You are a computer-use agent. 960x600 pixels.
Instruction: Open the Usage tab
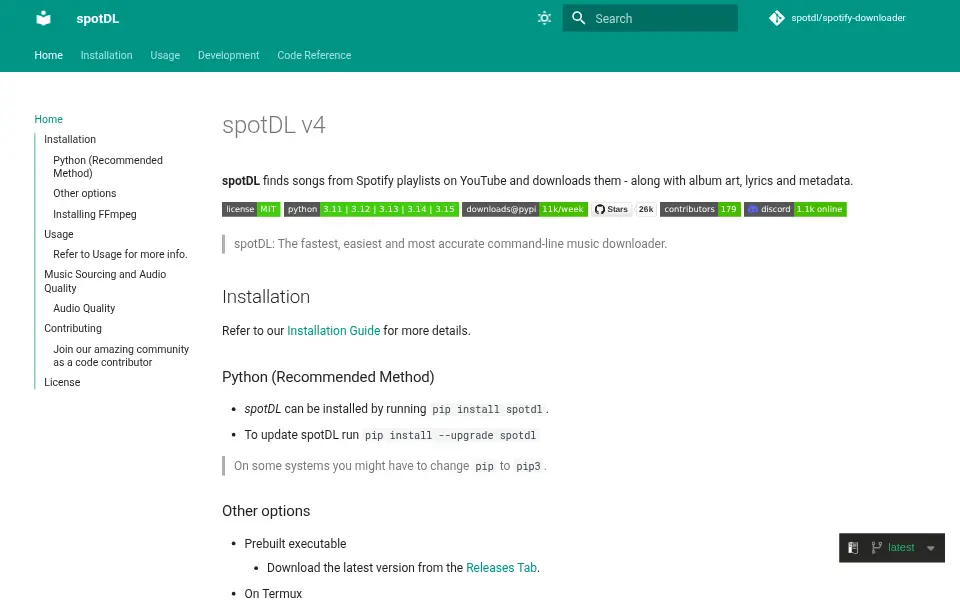pyautogui.click(x=165, y=55)
